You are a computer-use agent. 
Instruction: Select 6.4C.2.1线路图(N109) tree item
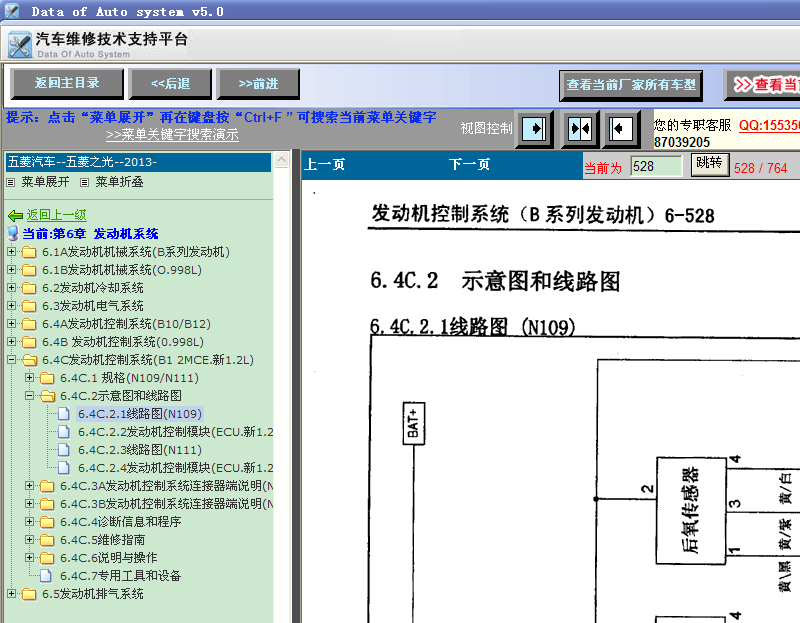coord(140,414)
